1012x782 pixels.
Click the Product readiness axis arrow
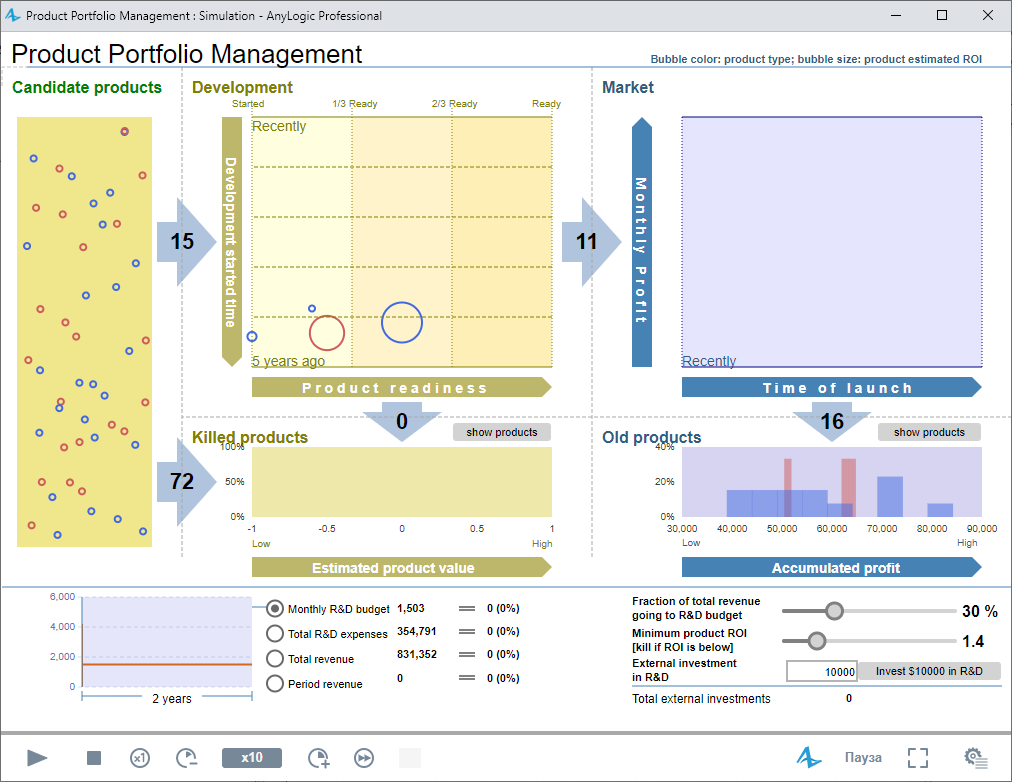click(401, 387)
